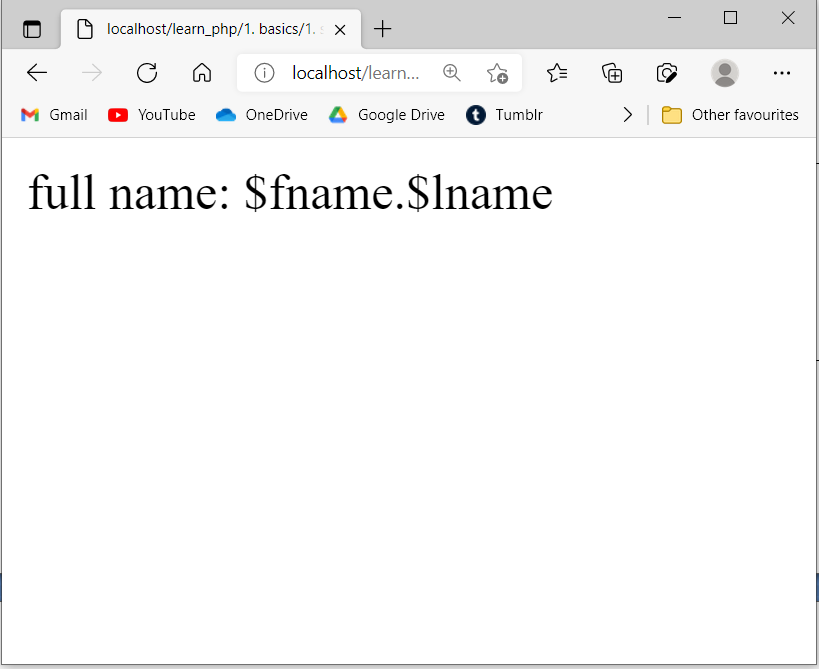Click the site information icon in address bar
The image size is (819, 669).
(264, 73)
